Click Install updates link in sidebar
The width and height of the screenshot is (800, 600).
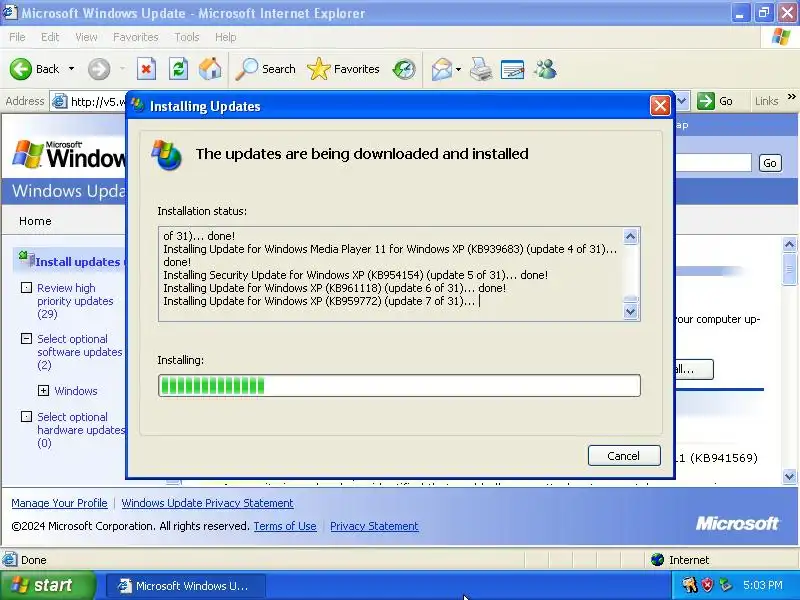click(x=78, y=262)
